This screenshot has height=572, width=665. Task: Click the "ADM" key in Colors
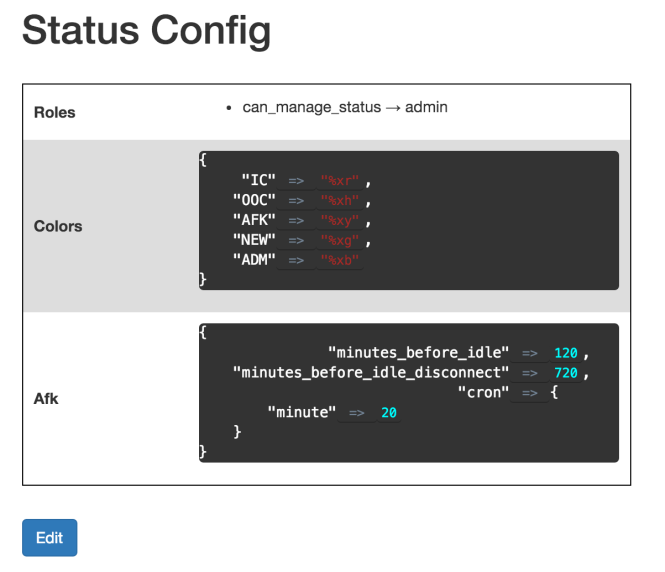pyautogui.click(x=254, y=260)
